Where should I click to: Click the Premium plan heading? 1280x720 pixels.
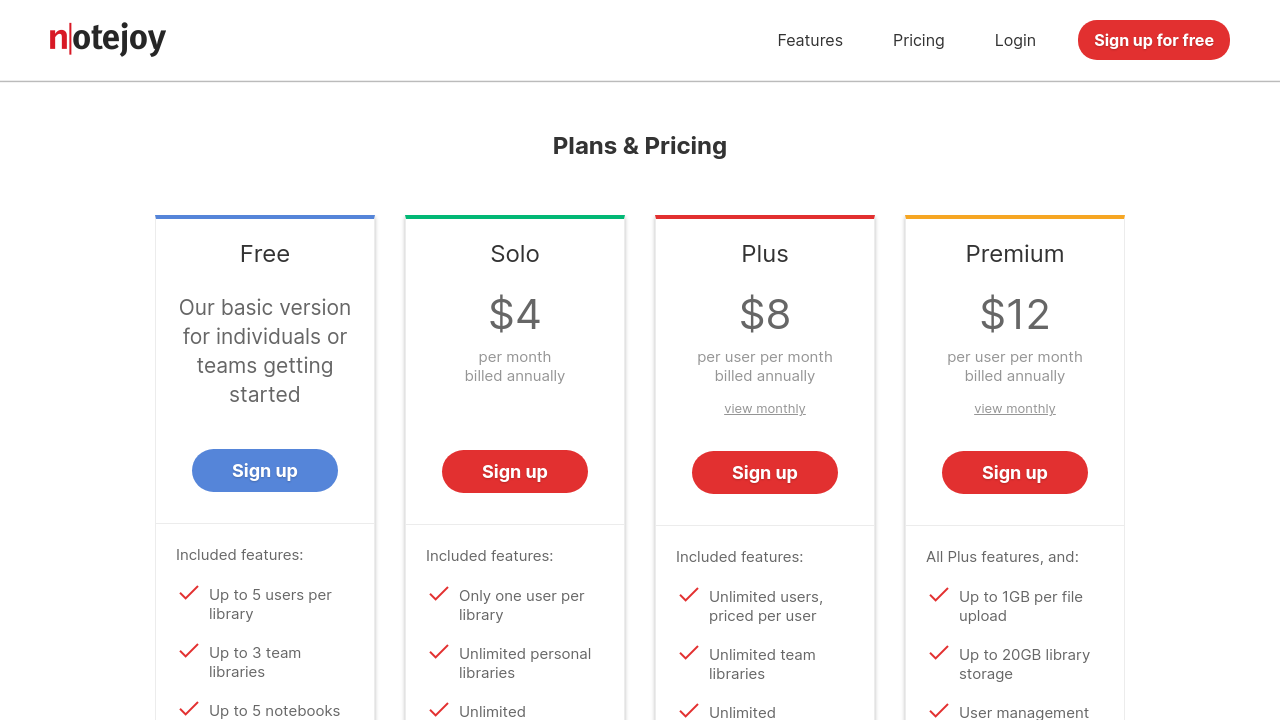pyautogui.click(x=1015, y=254)
